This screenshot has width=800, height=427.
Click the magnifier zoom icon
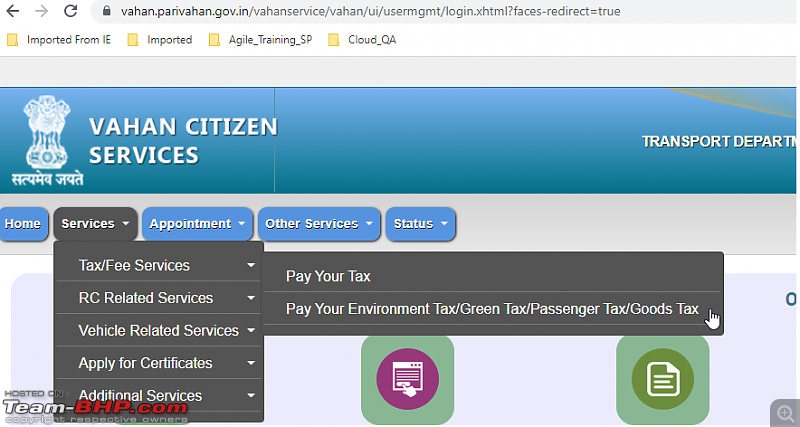click(785, 413)
